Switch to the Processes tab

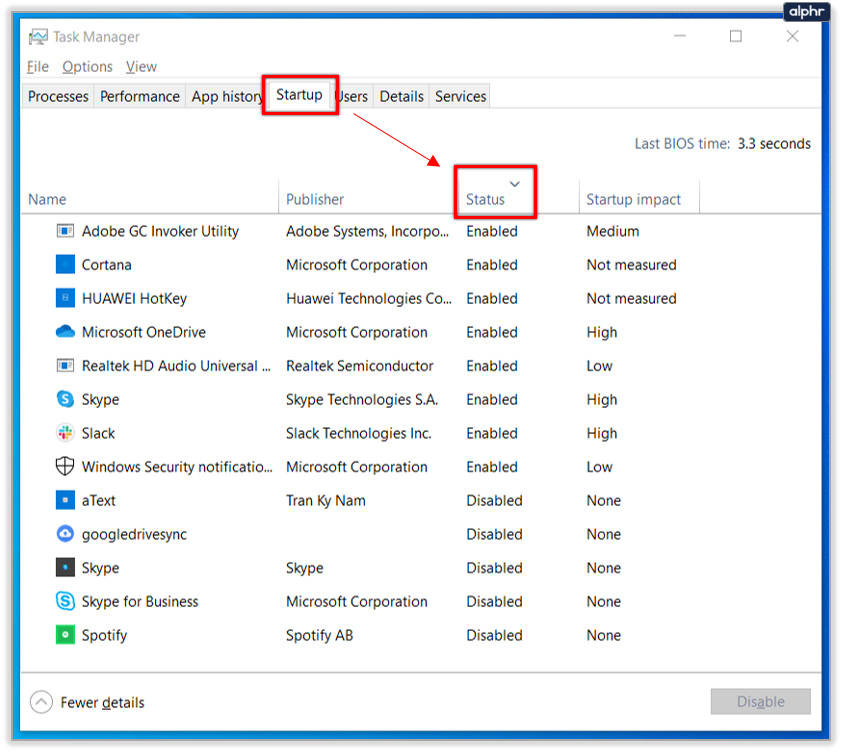[x=58, y=96]
